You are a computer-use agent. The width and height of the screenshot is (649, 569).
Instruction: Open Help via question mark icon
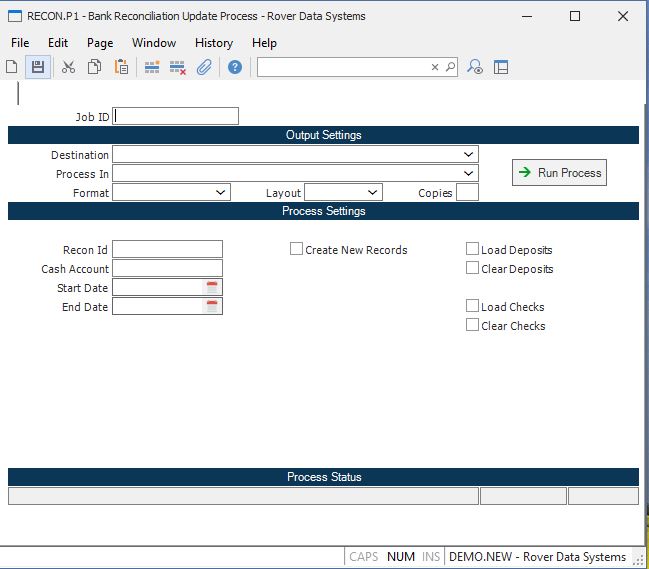point(235,67)
